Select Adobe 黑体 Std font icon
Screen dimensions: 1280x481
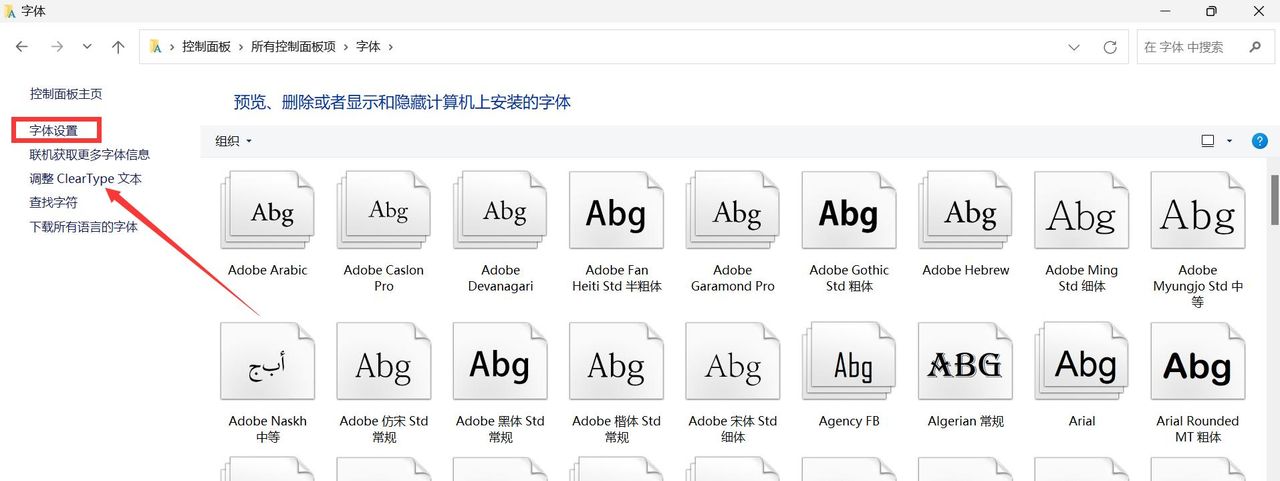pos(500,362)
